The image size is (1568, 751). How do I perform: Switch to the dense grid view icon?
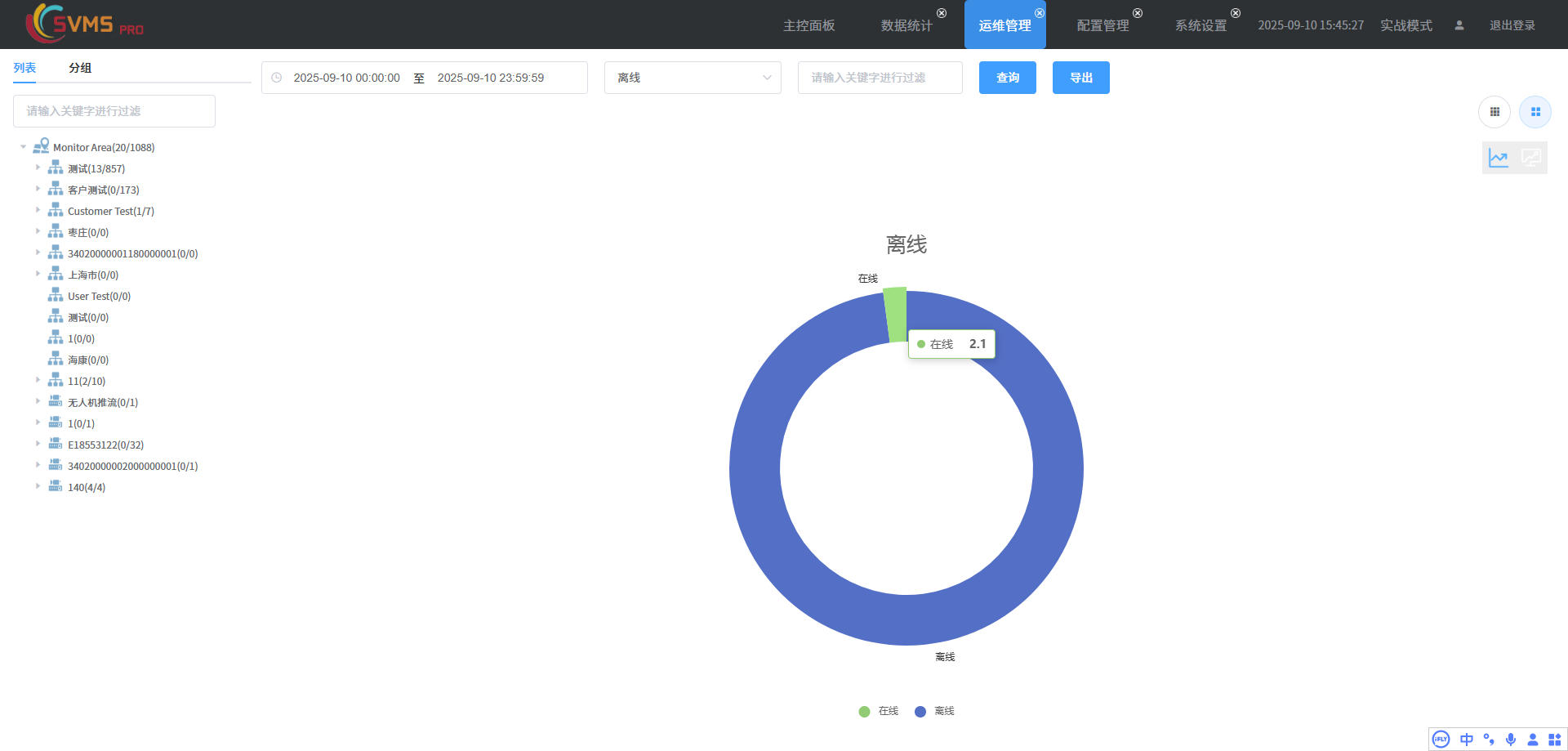click(1494, 112)
